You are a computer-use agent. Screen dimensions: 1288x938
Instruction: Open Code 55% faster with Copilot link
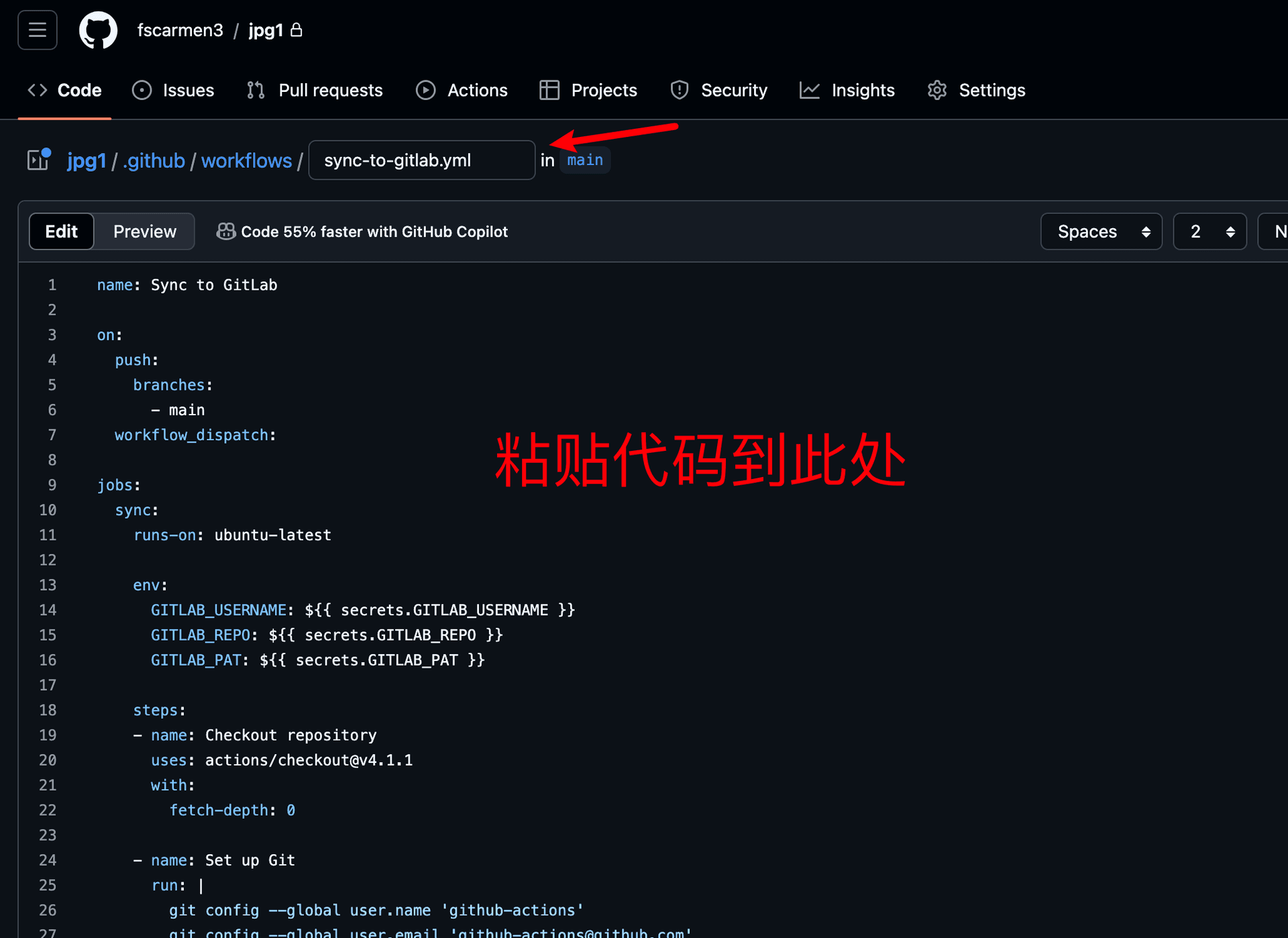[374, 231]
